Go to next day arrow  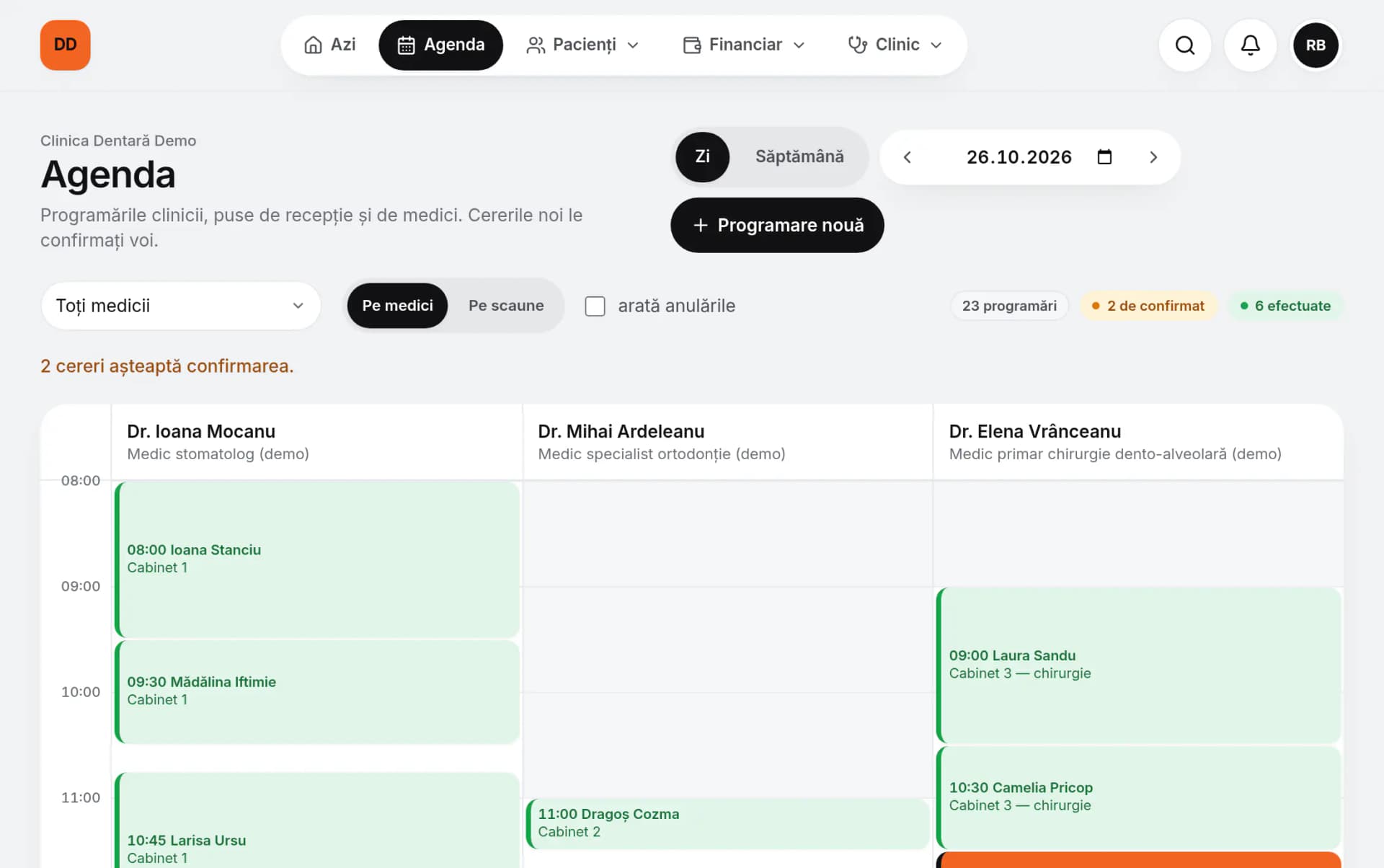[1153, 157]
